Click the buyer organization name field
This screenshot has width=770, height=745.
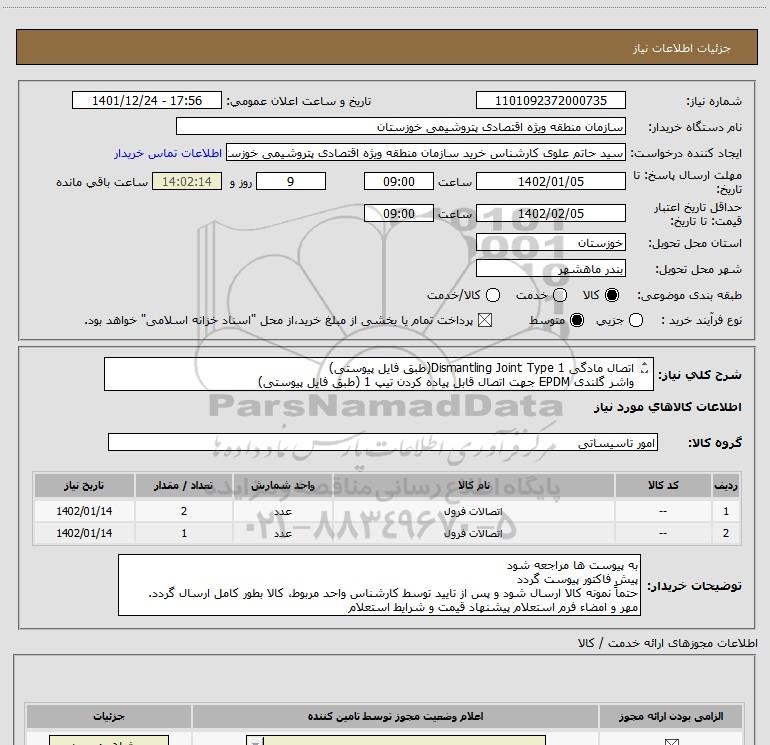(401, 126)
